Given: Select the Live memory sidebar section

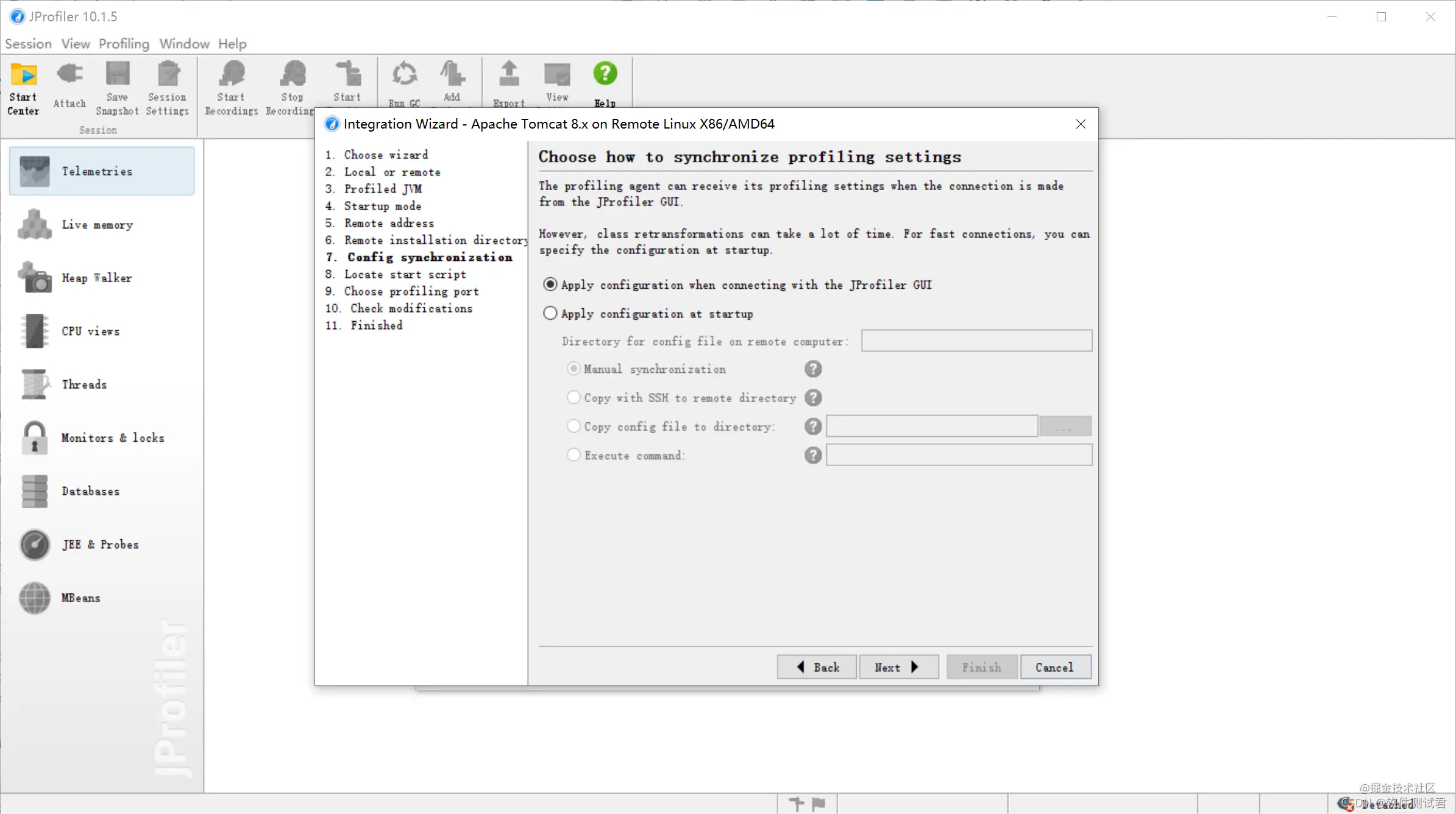Looking at the screenshot, I should (x=97, y=225).
